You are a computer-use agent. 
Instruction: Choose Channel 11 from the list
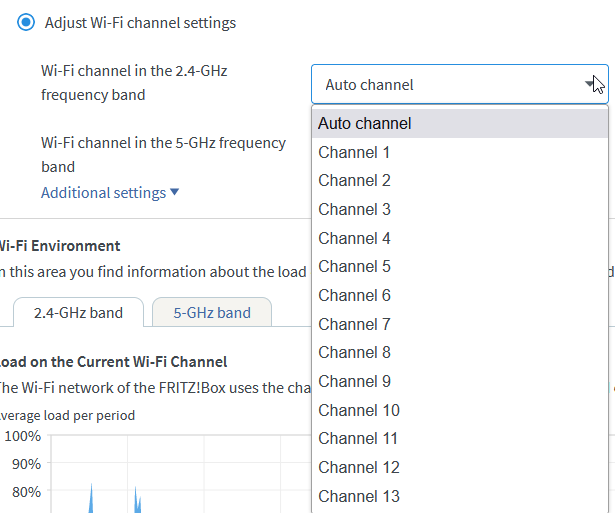[x=460, y=439]
